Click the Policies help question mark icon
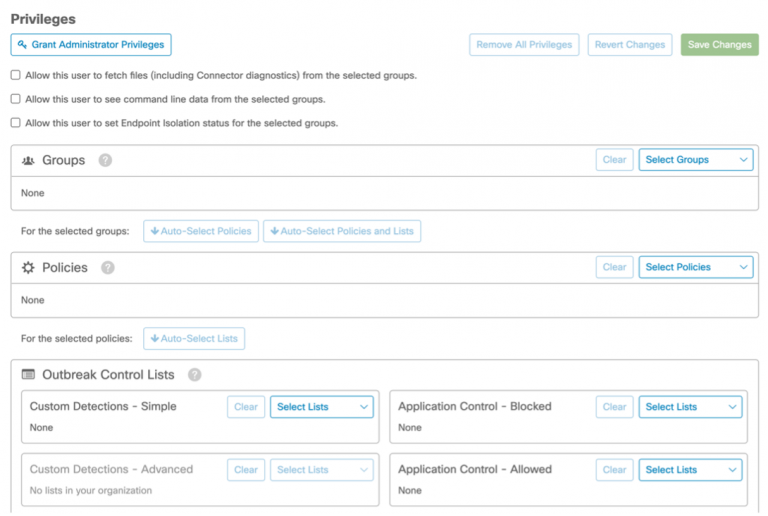Image resolution: width=768 pixels, height=516 pixels. 108,267
